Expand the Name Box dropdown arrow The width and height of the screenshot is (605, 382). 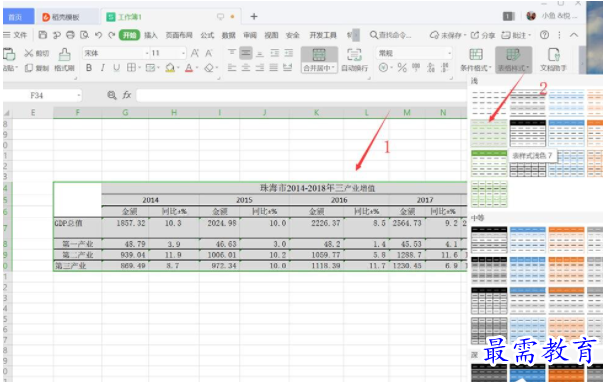[x=79, y=95]
